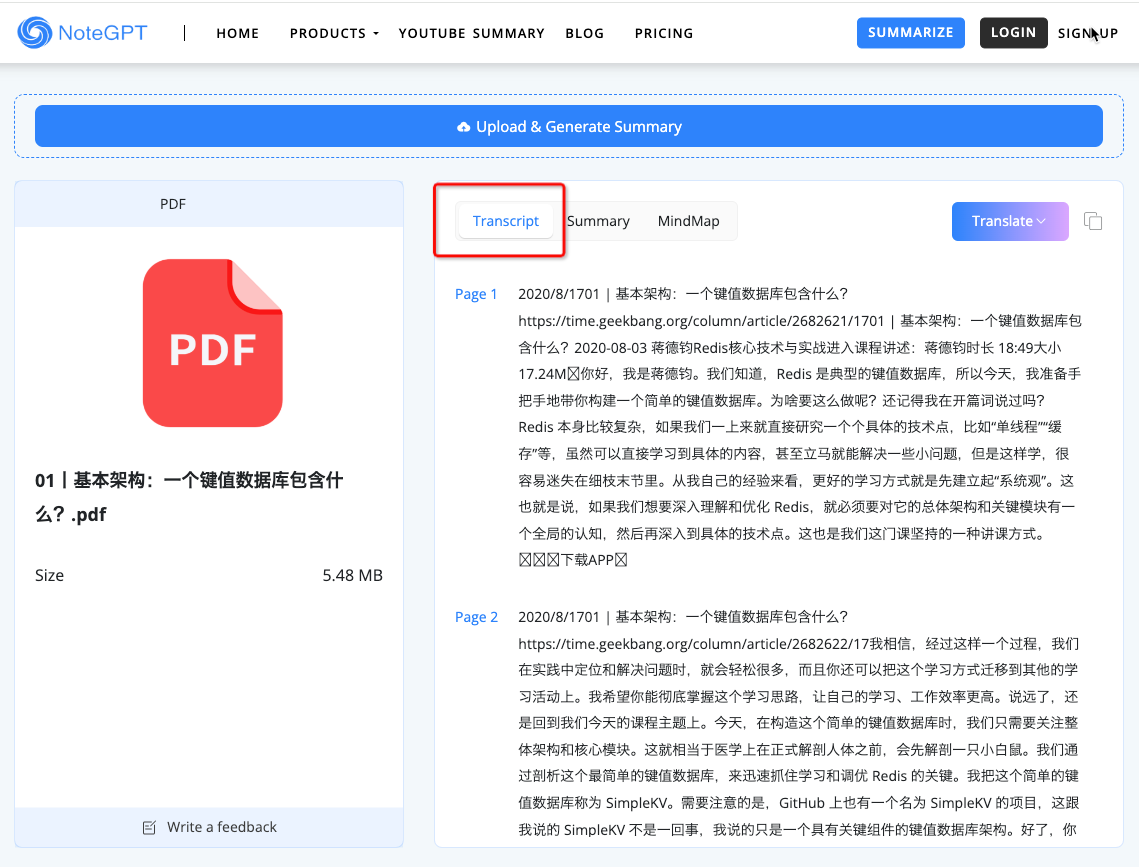Screen dimensions: 1139x867
Task: Click the cloud upload icon
Action: 463,127
